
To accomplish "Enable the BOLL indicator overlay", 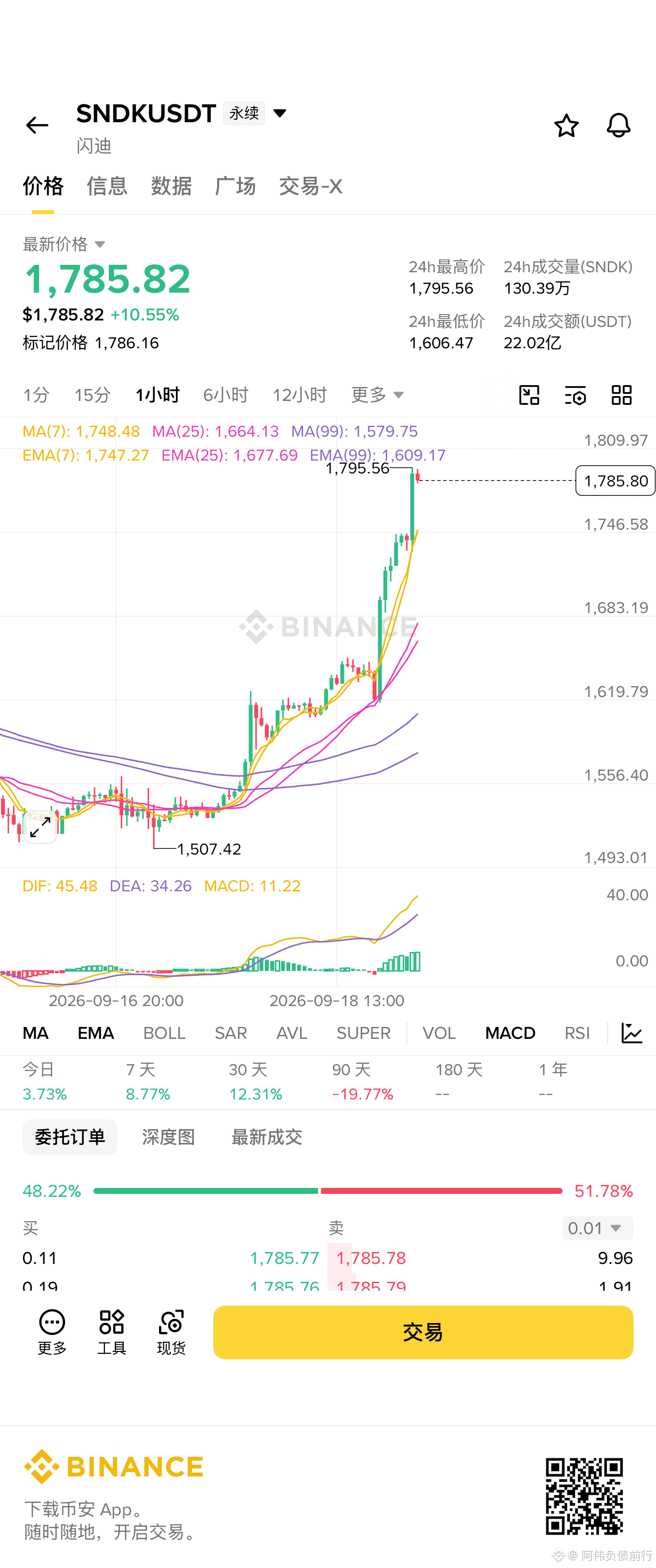I will (x=164, y=1033).
